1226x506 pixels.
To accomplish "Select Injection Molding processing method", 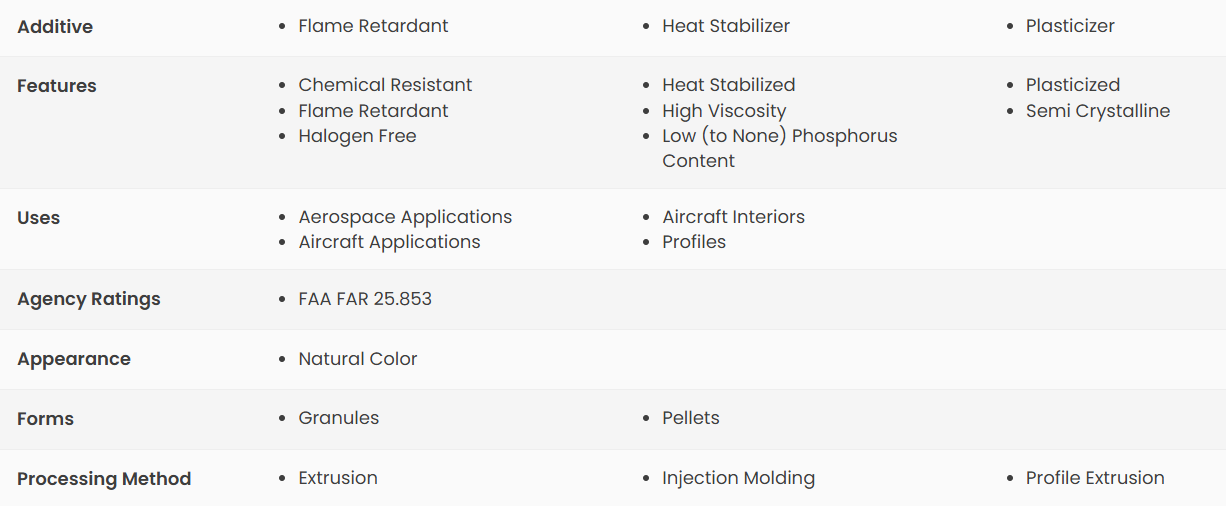I will [x=738, y=478].
